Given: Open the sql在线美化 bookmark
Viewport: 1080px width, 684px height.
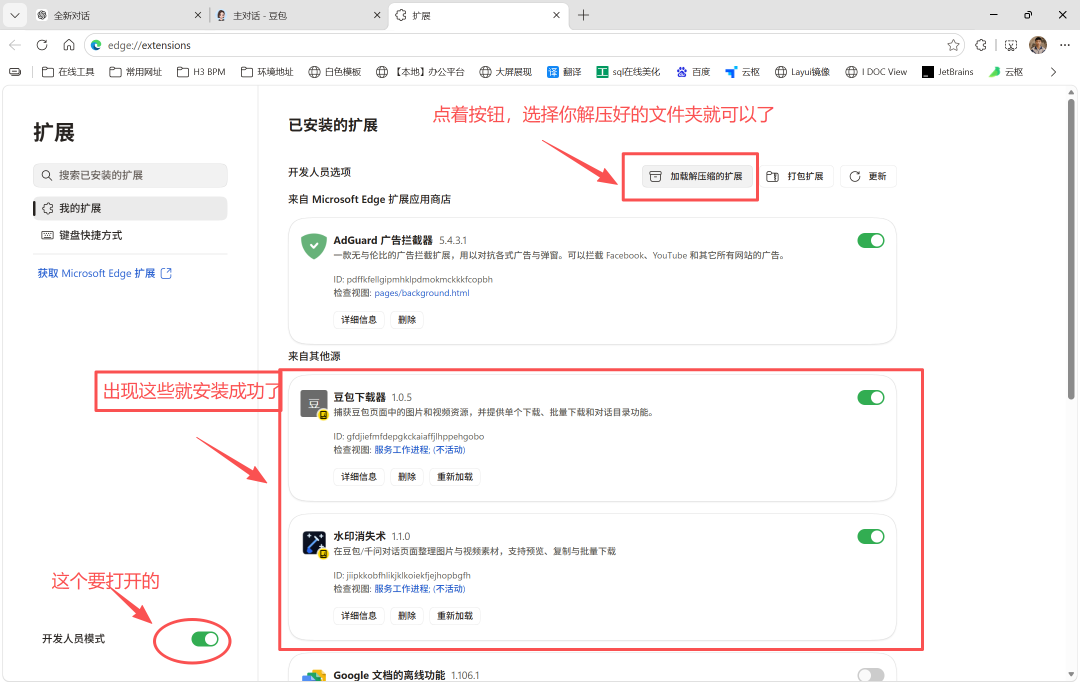Looking at the screenshot, I should 628,72.
